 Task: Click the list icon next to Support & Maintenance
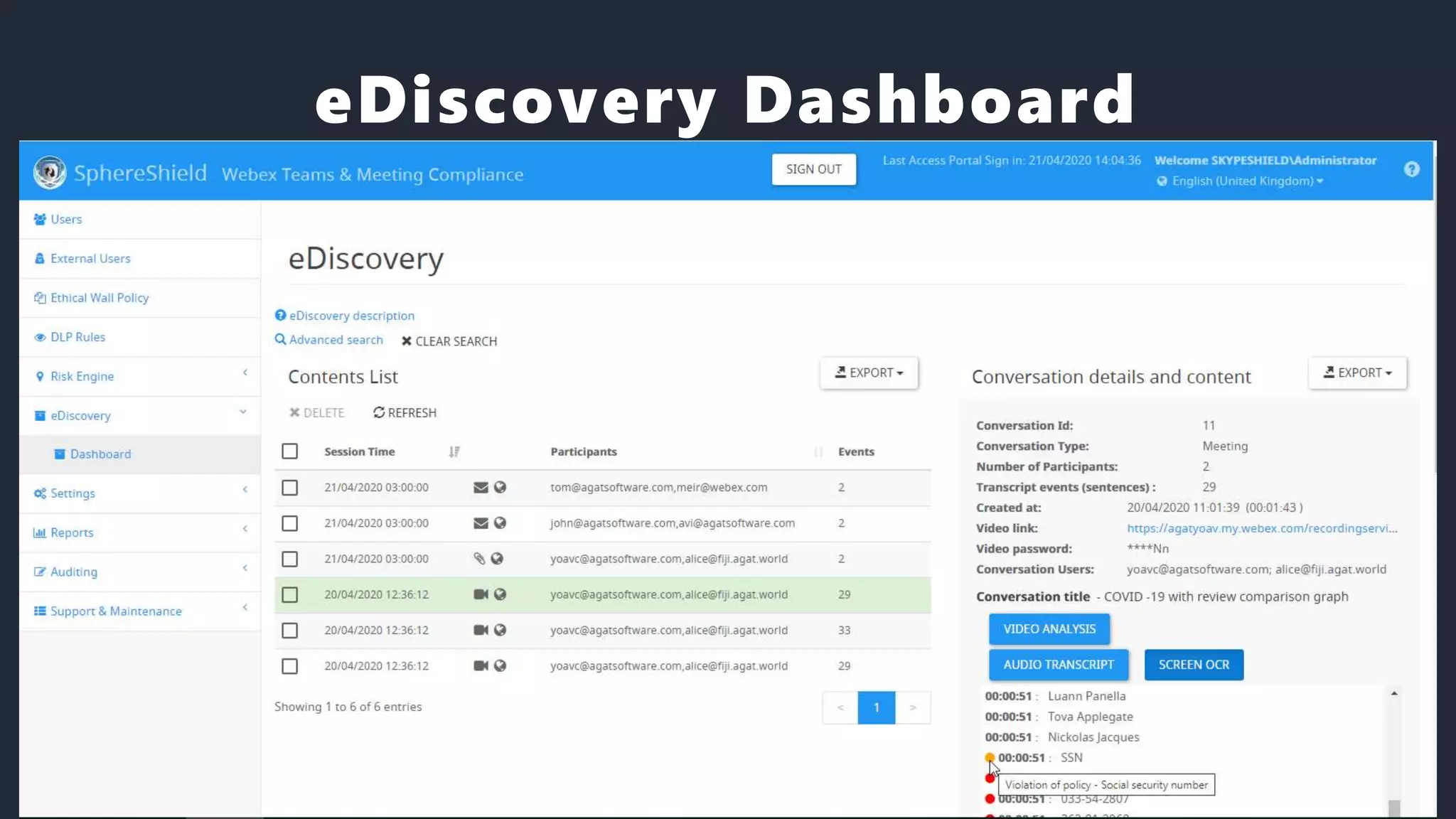40,611
